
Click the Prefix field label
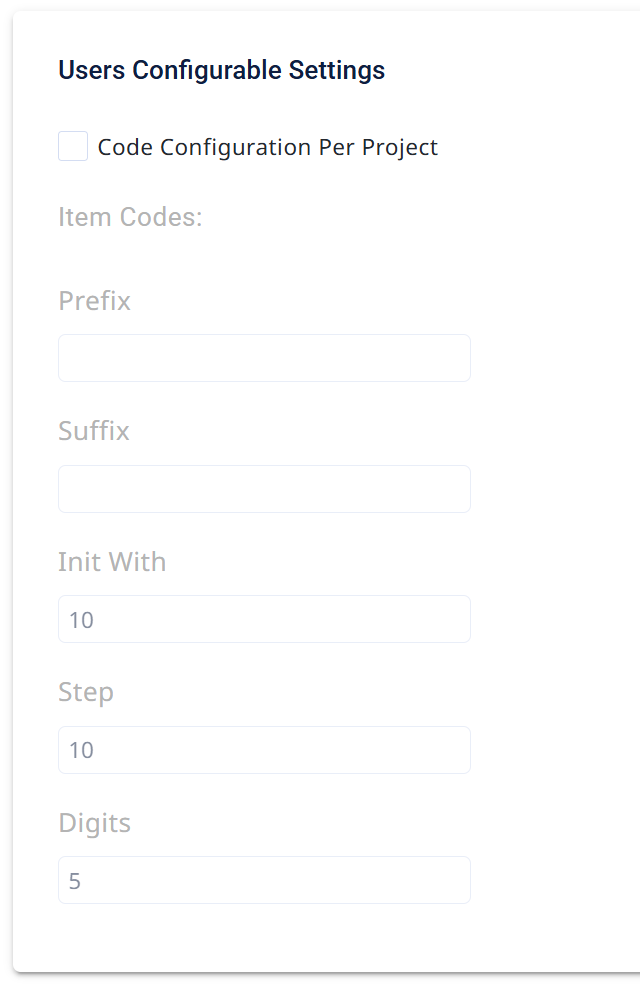[94, 301]
